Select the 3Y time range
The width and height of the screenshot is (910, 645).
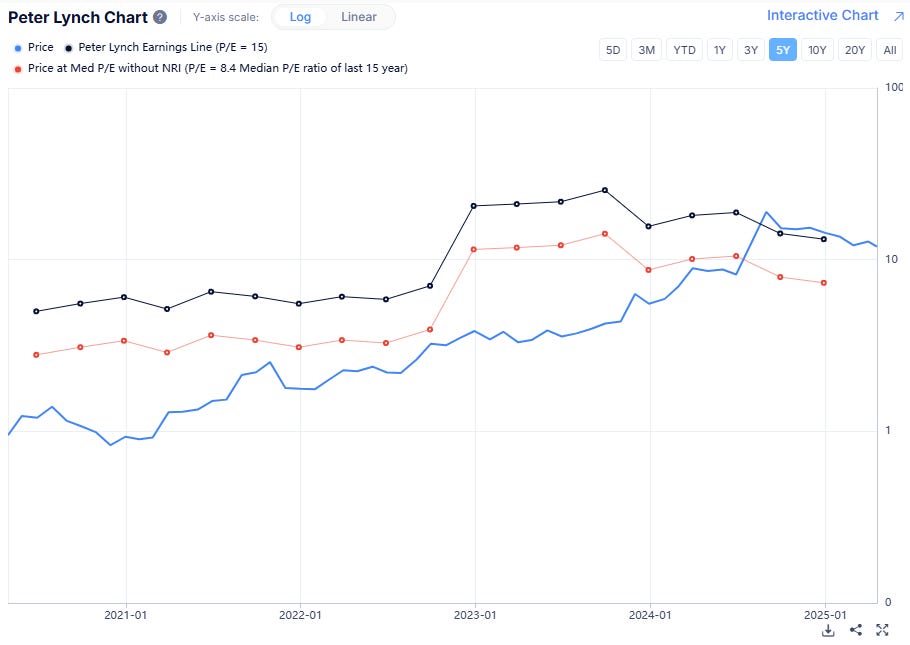pos(751,50)
